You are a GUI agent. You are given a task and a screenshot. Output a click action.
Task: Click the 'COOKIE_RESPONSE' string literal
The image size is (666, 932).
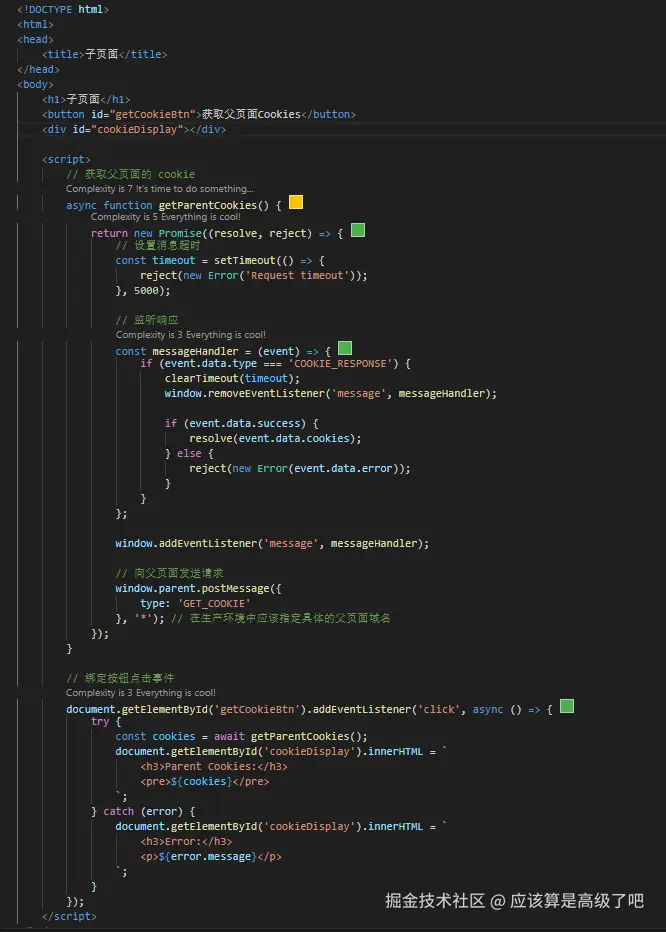(x=343, y=364)
